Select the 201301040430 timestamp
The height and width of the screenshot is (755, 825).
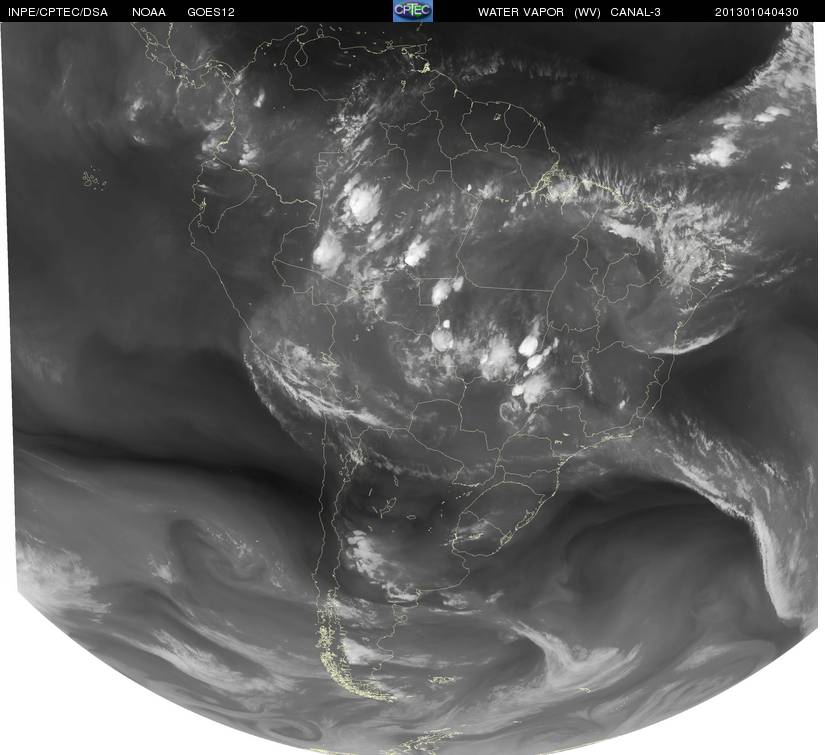click(x=757, y=12)
